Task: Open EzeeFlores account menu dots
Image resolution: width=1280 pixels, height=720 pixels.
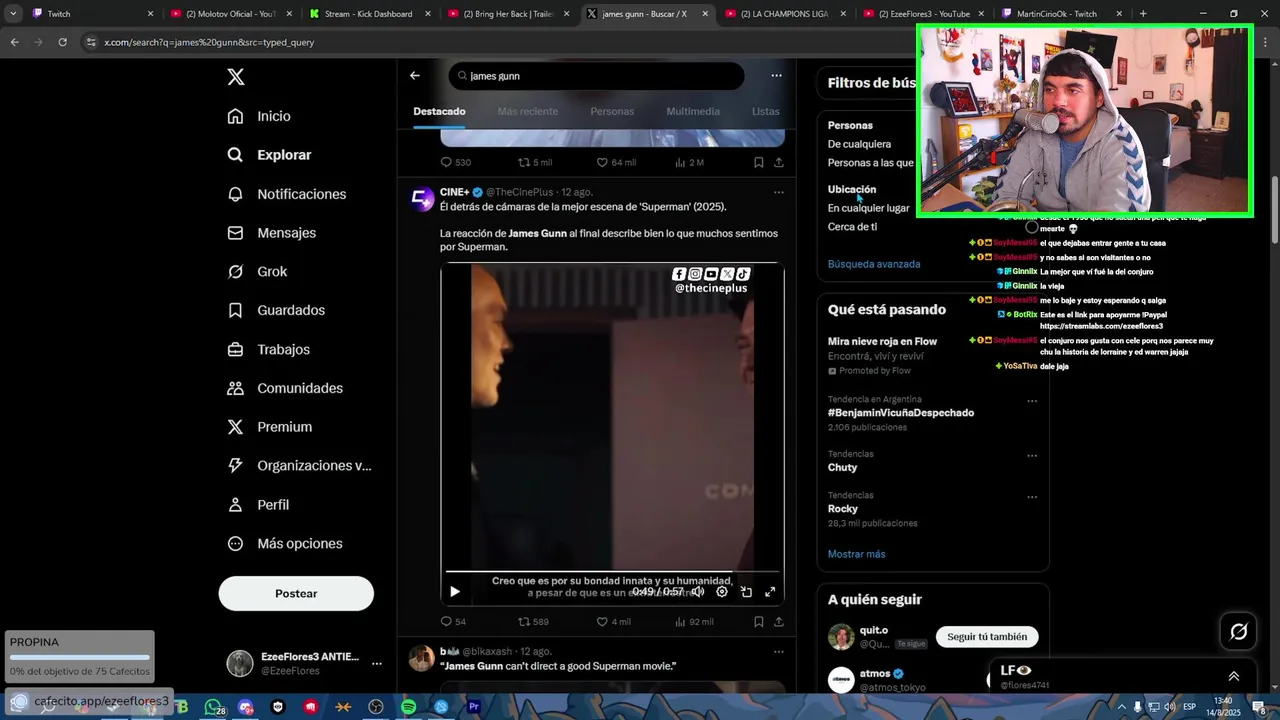Action: pyautogui.click(x=376, y=663)
